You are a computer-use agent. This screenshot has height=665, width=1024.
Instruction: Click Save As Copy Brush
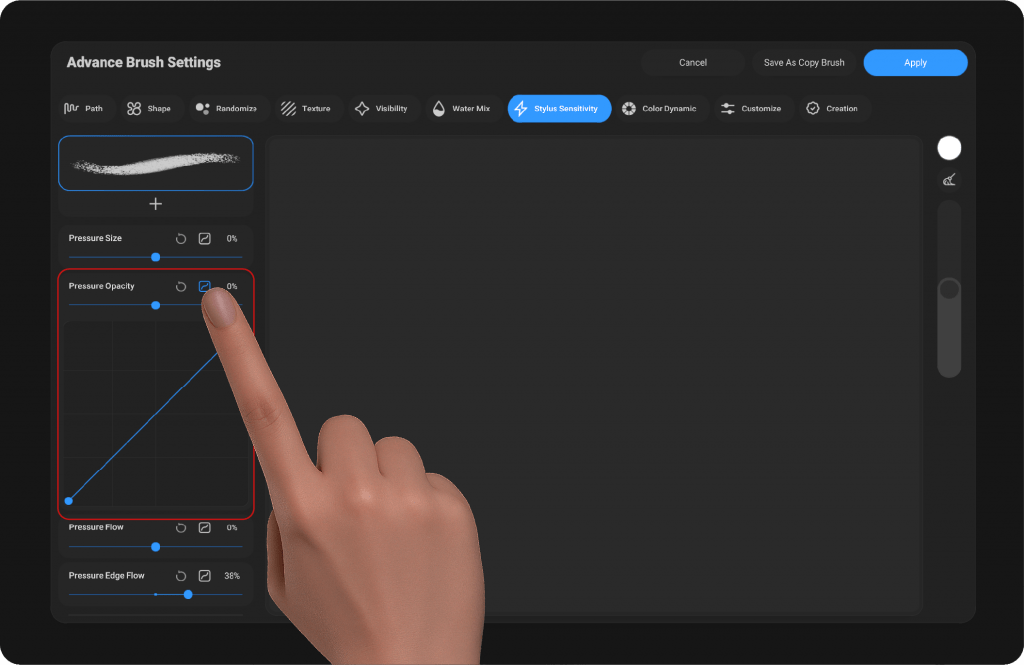[804, 63]
